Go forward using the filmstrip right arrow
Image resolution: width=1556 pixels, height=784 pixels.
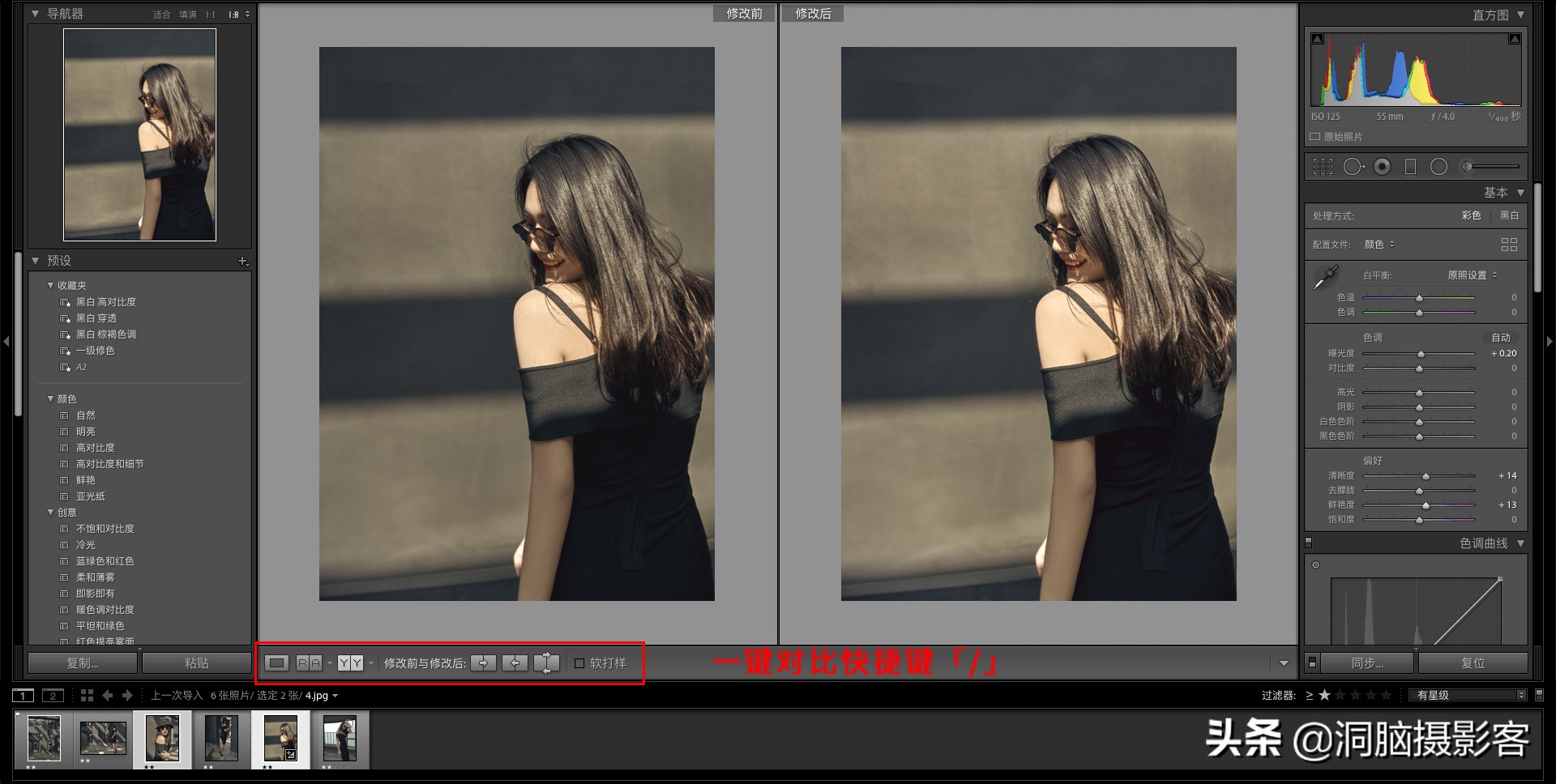pos(127,696)
